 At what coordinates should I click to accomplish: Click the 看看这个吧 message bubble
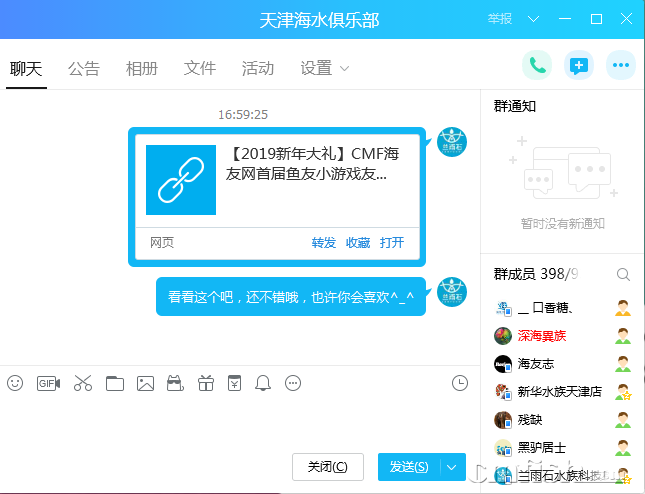pos(291,297)
